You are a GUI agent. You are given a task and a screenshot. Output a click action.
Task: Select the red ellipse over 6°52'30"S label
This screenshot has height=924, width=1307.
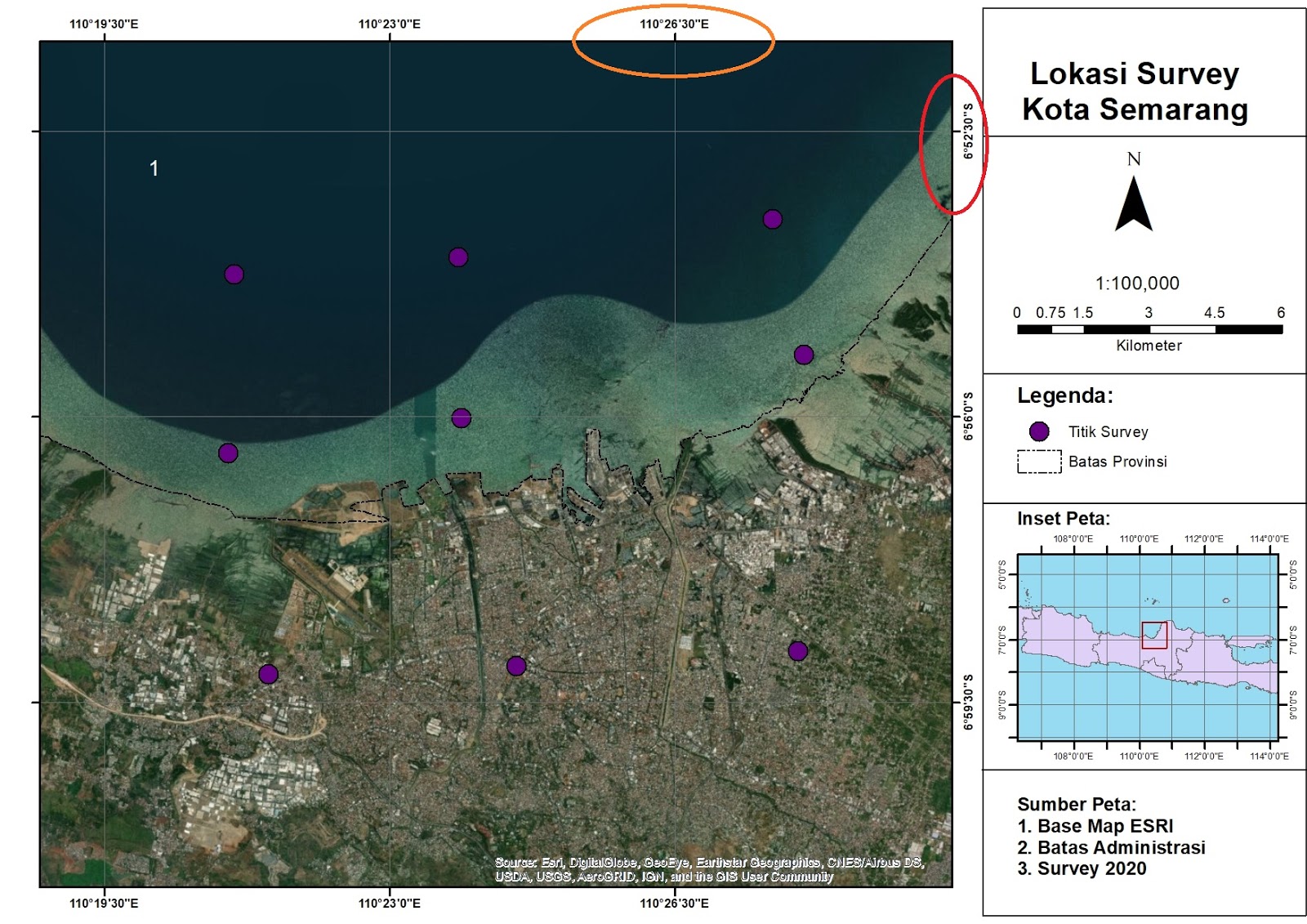click(x=954, y=143)
